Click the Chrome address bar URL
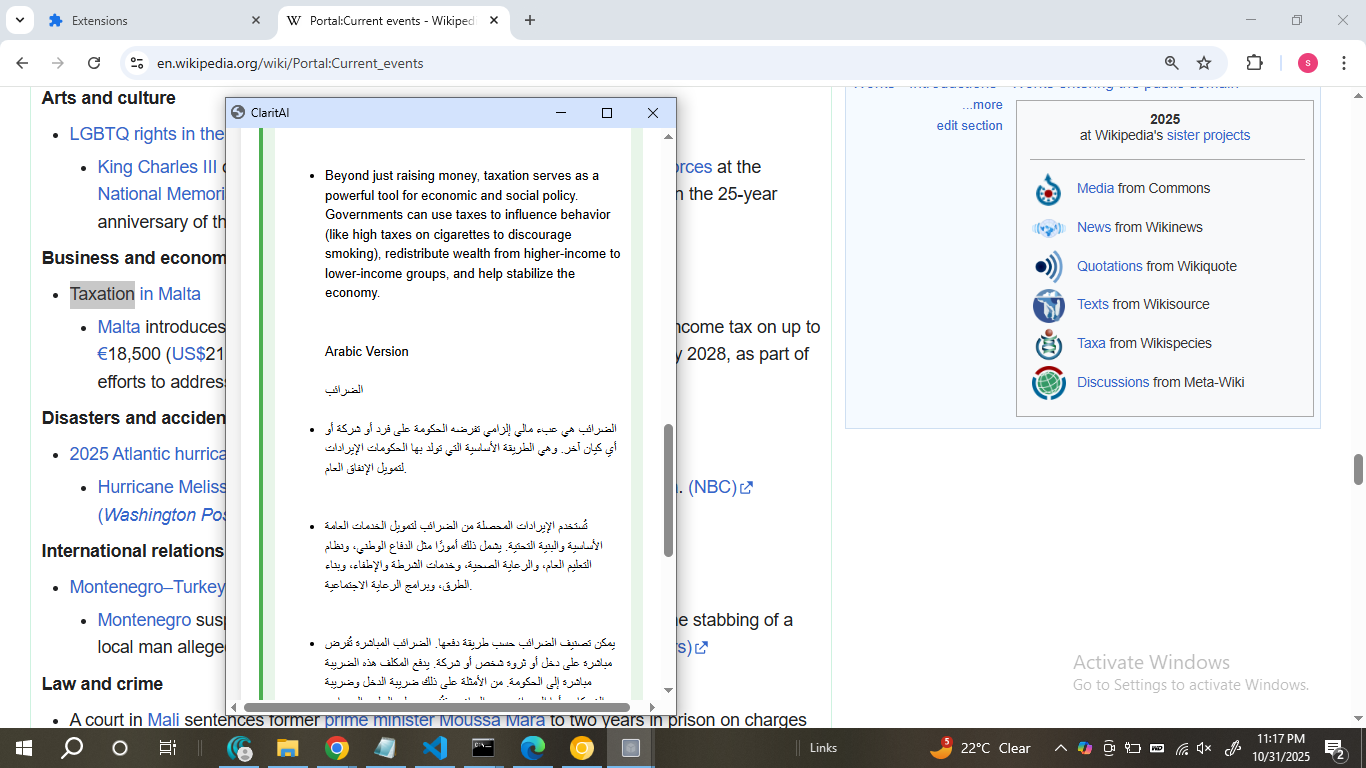The image size is (1366, 768). coord(290,63)
